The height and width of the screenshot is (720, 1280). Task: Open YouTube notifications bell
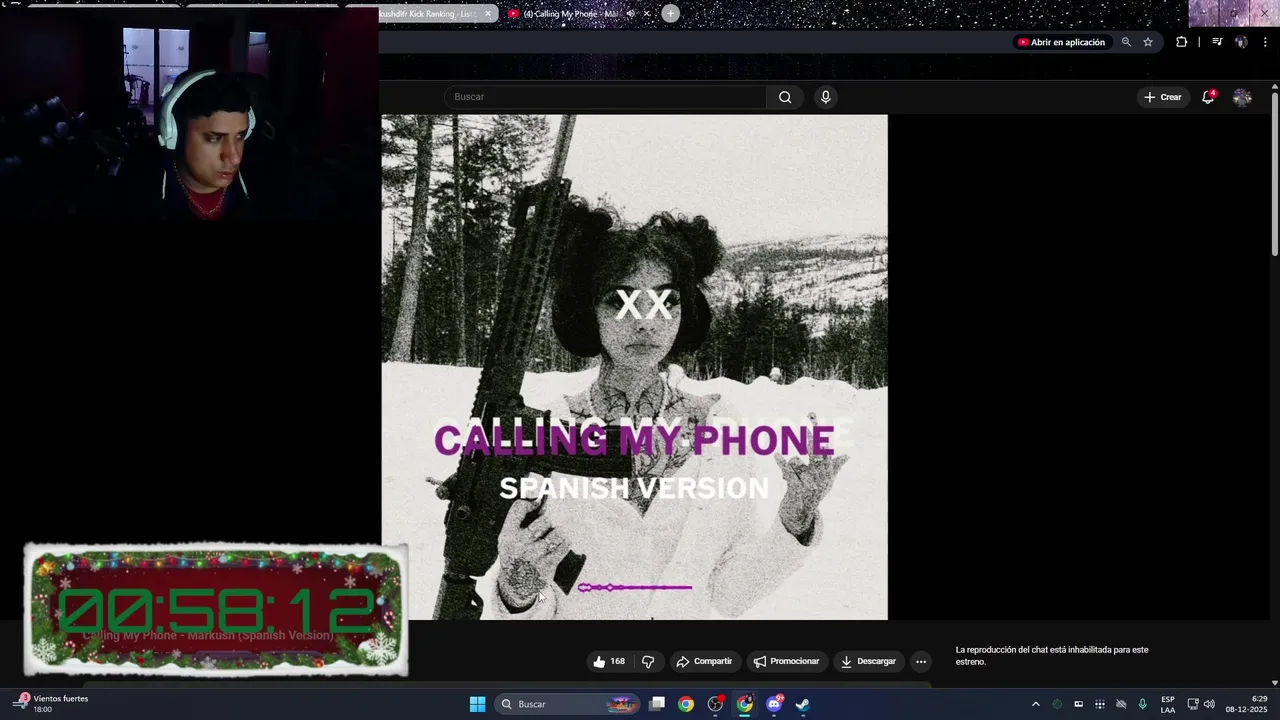(1208, 97)
